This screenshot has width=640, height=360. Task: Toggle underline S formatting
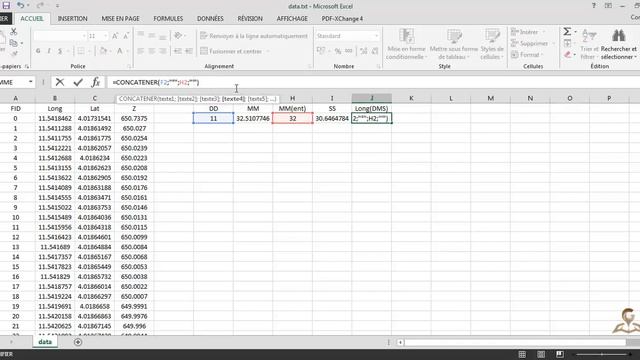pyautogui.click(x=60, y=51)
